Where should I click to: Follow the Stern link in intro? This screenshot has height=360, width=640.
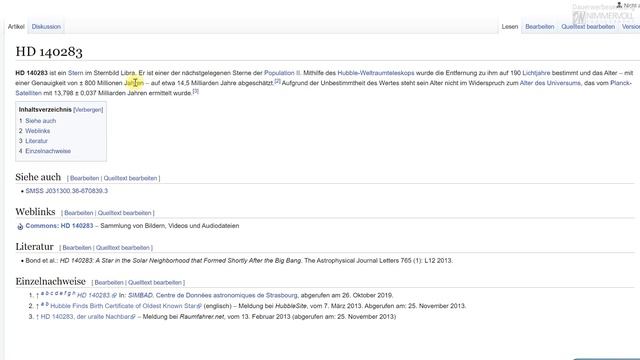click(x=76, y=73)
